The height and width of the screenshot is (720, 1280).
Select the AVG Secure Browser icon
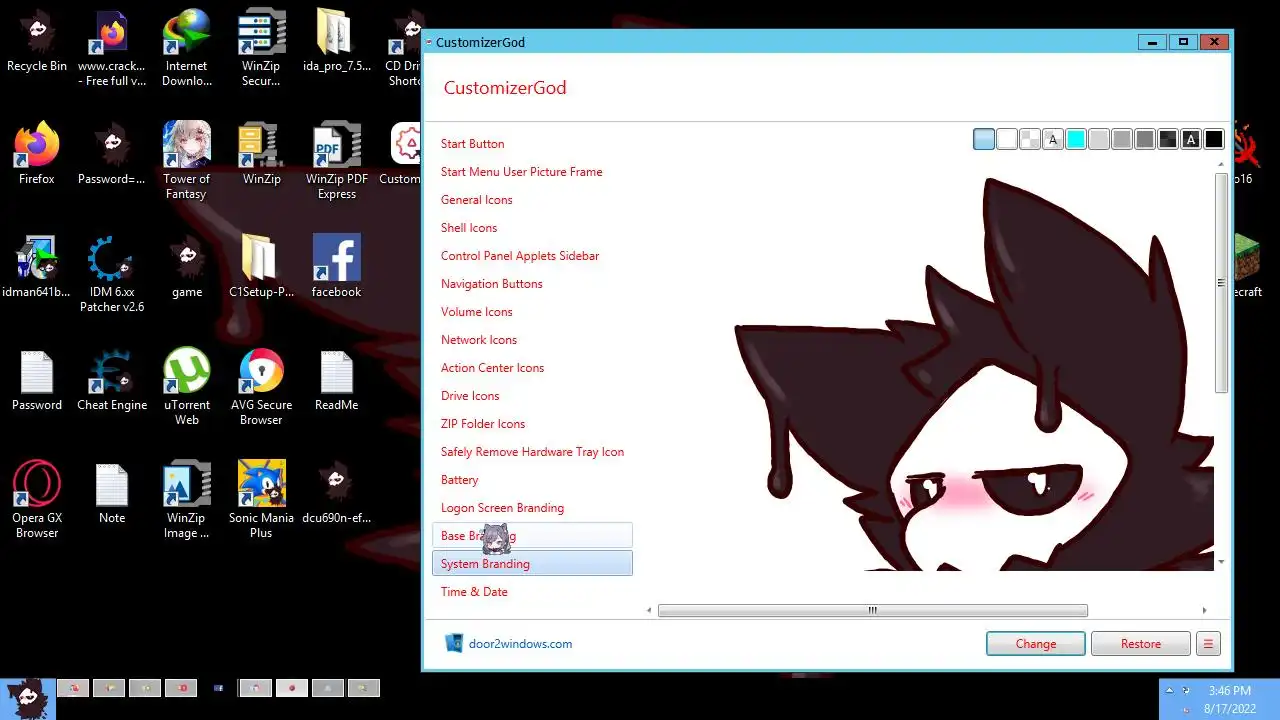261,388
